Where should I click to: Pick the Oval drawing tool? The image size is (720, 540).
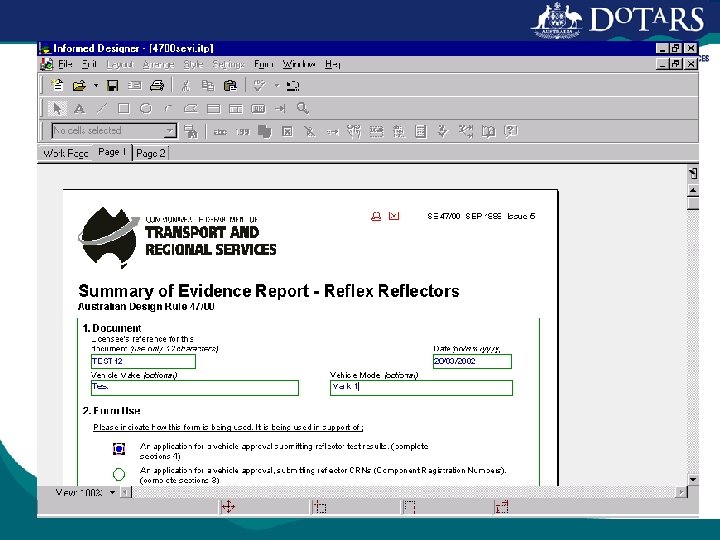(x=146, y=108)
